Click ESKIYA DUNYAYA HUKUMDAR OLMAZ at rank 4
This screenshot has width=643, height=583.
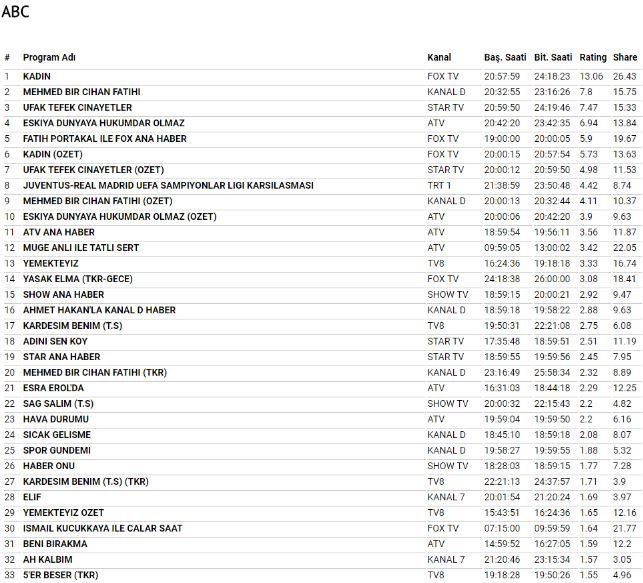95,123
